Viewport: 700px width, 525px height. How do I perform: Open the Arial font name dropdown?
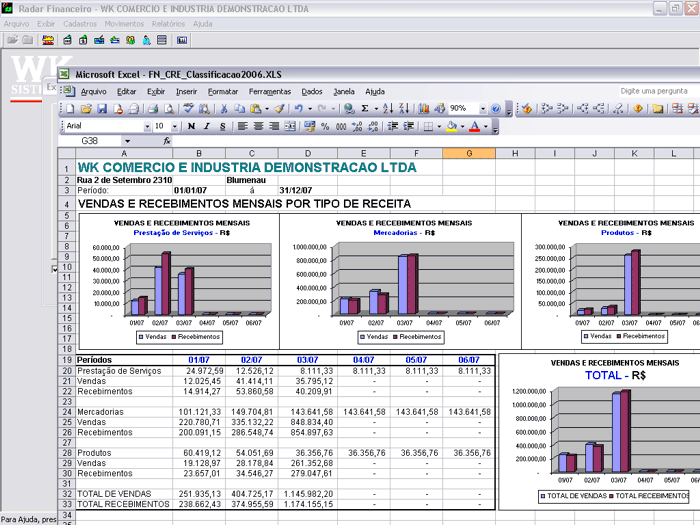point(146,127)
